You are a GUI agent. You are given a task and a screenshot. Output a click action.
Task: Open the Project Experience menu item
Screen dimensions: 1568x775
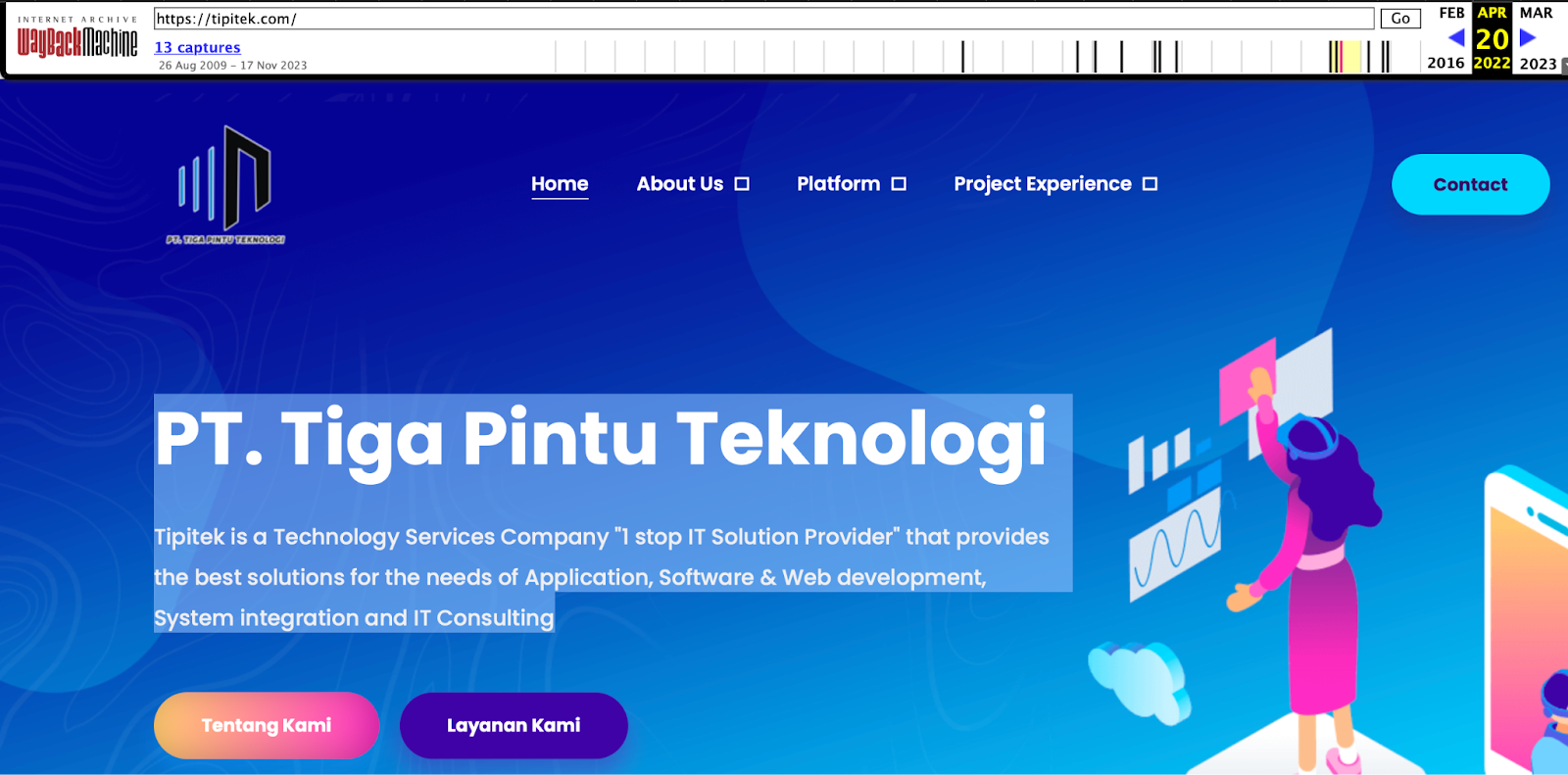pos(1043,184)
